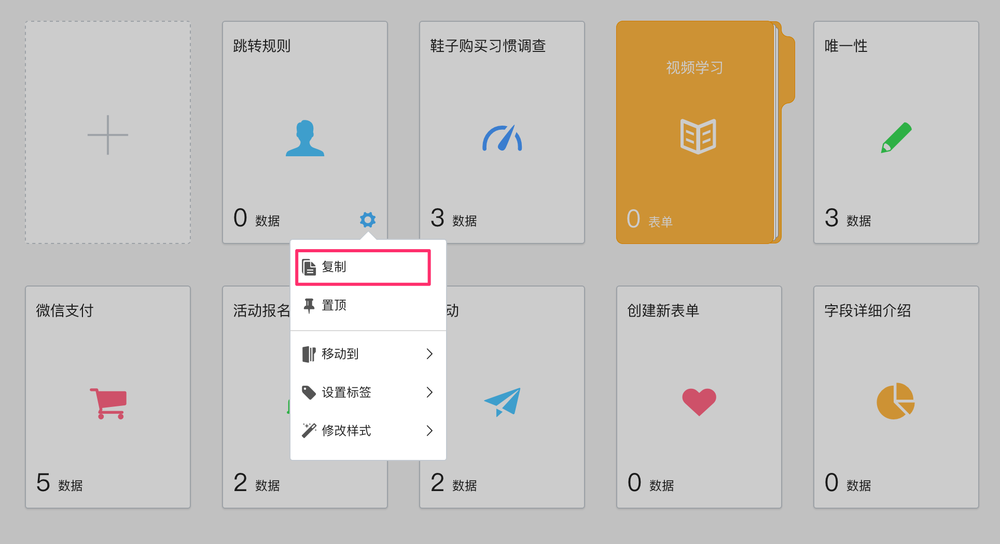
Task: Open the 视频学习 folder tab edge
Action: (x=787, y=70)
